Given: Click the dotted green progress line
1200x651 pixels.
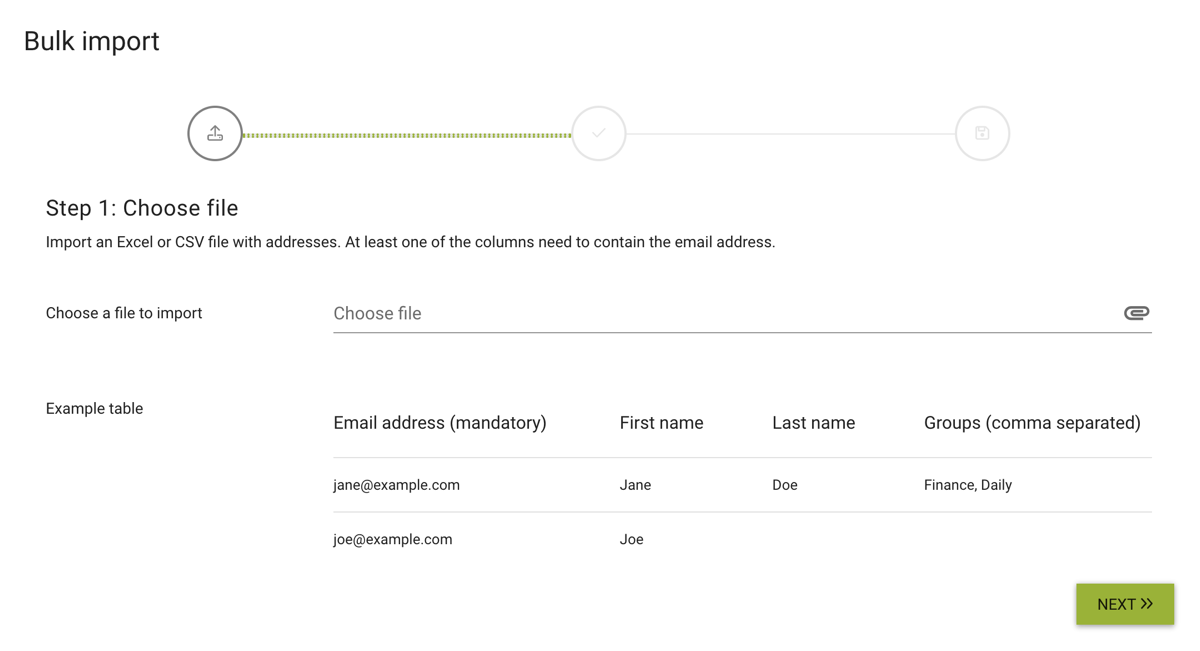Looking at the screenshot, I should pyautogui.click(x=407, y=135).
